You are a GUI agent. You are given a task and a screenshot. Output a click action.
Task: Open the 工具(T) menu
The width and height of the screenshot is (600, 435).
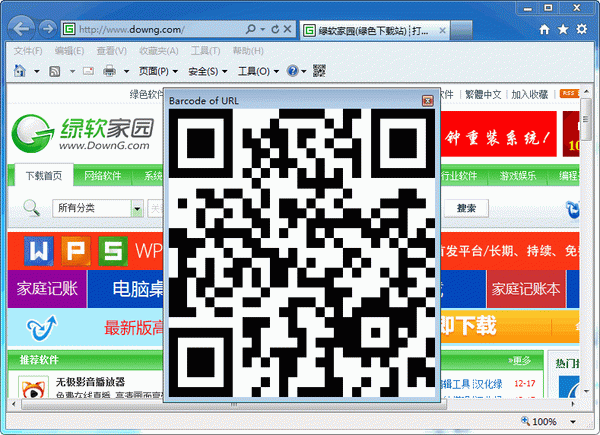pyautogui.click(x=205, y=51)
